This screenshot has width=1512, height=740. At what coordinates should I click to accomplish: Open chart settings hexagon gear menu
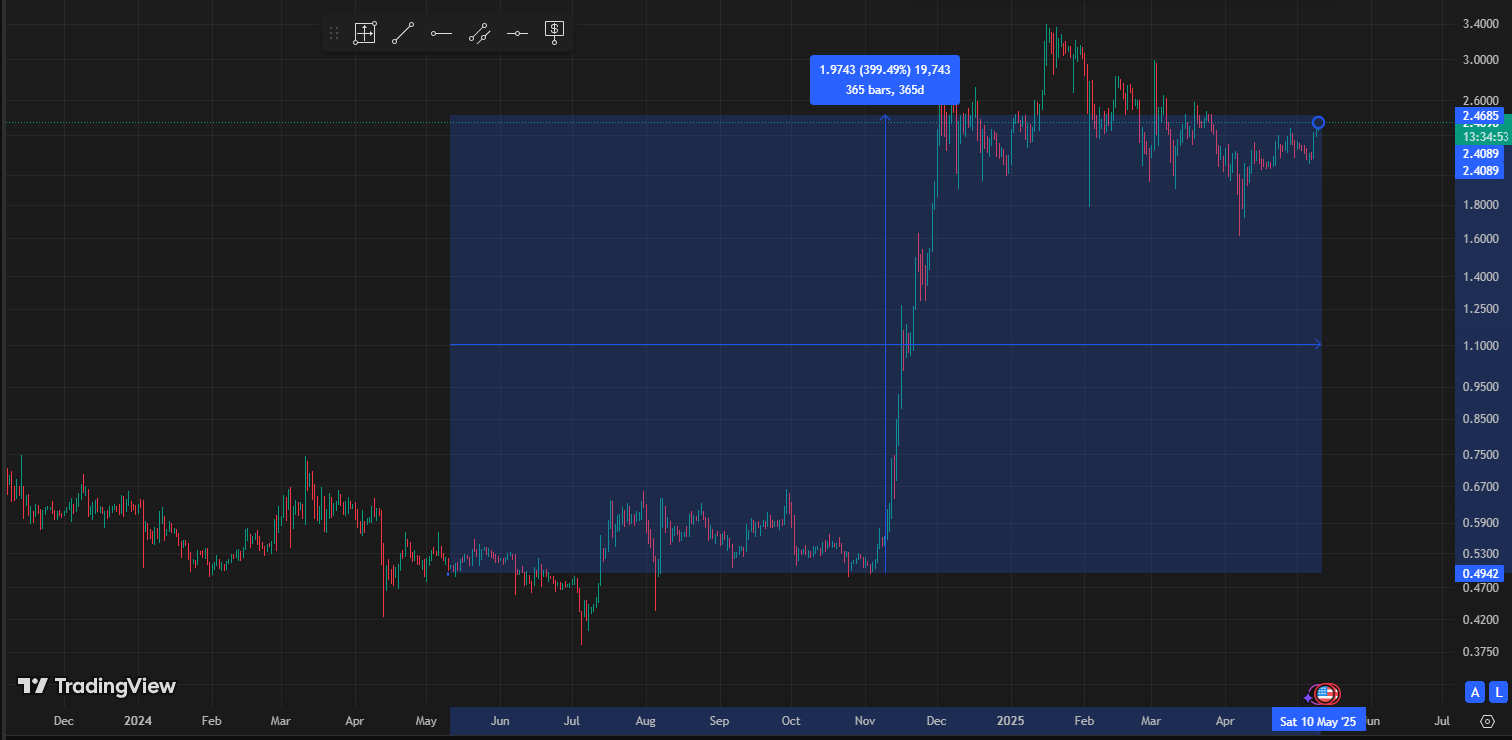point(1487,721)
